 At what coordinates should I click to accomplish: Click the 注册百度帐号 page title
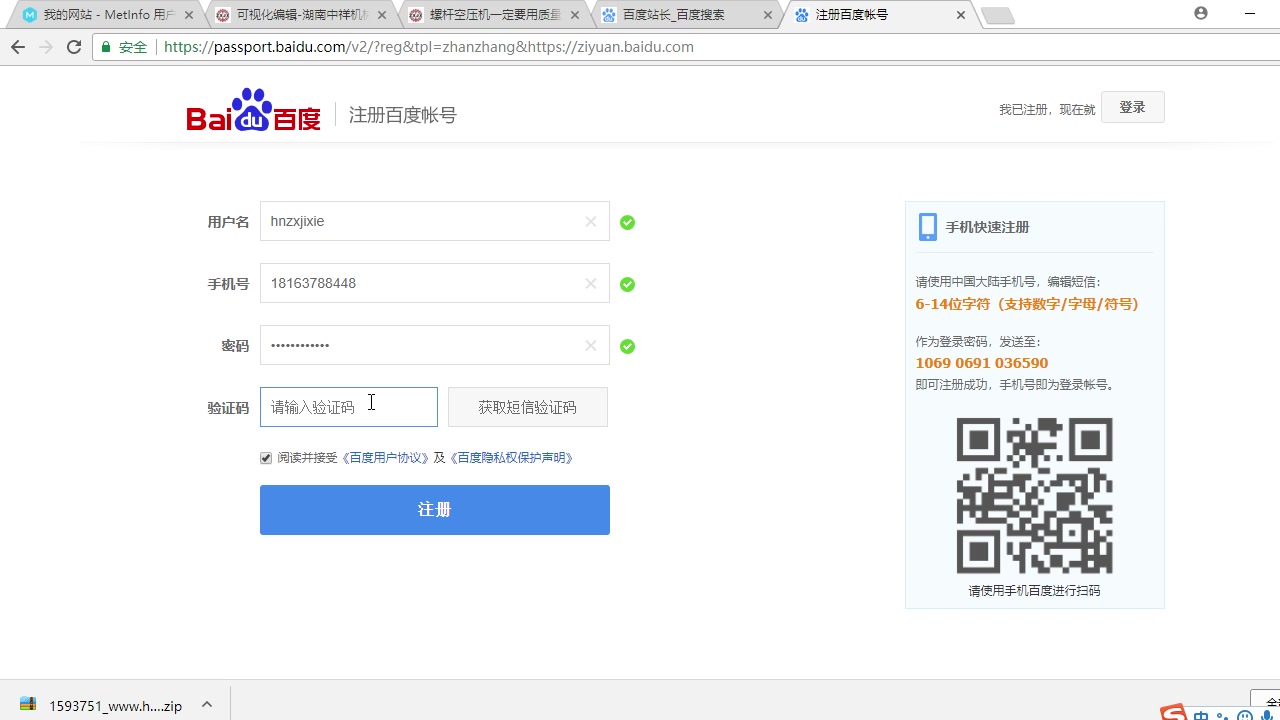tap(402, 115)
